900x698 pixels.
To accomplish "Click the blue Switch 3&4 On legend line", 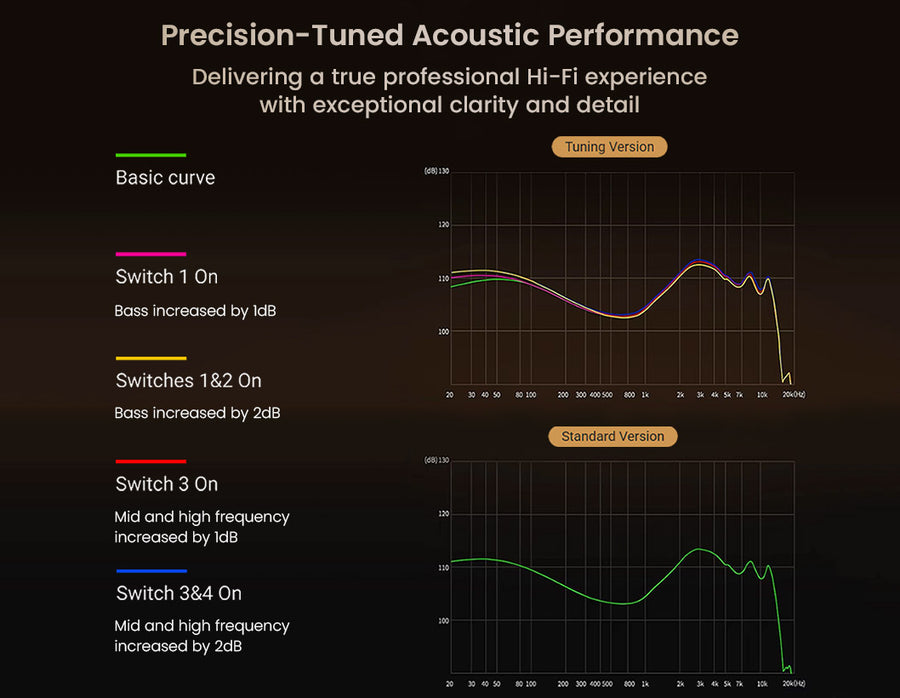I will click(x=151, y=570).
